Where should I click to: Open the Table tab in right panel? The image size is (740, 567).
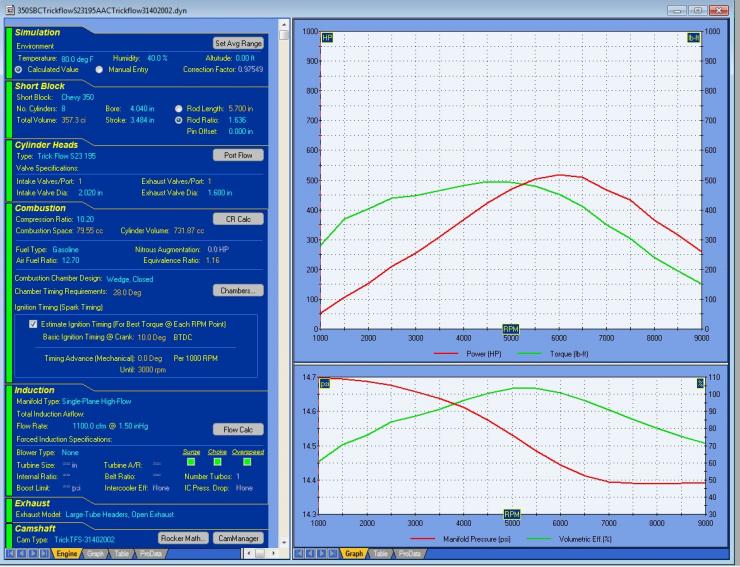click(x=380, y=554)
